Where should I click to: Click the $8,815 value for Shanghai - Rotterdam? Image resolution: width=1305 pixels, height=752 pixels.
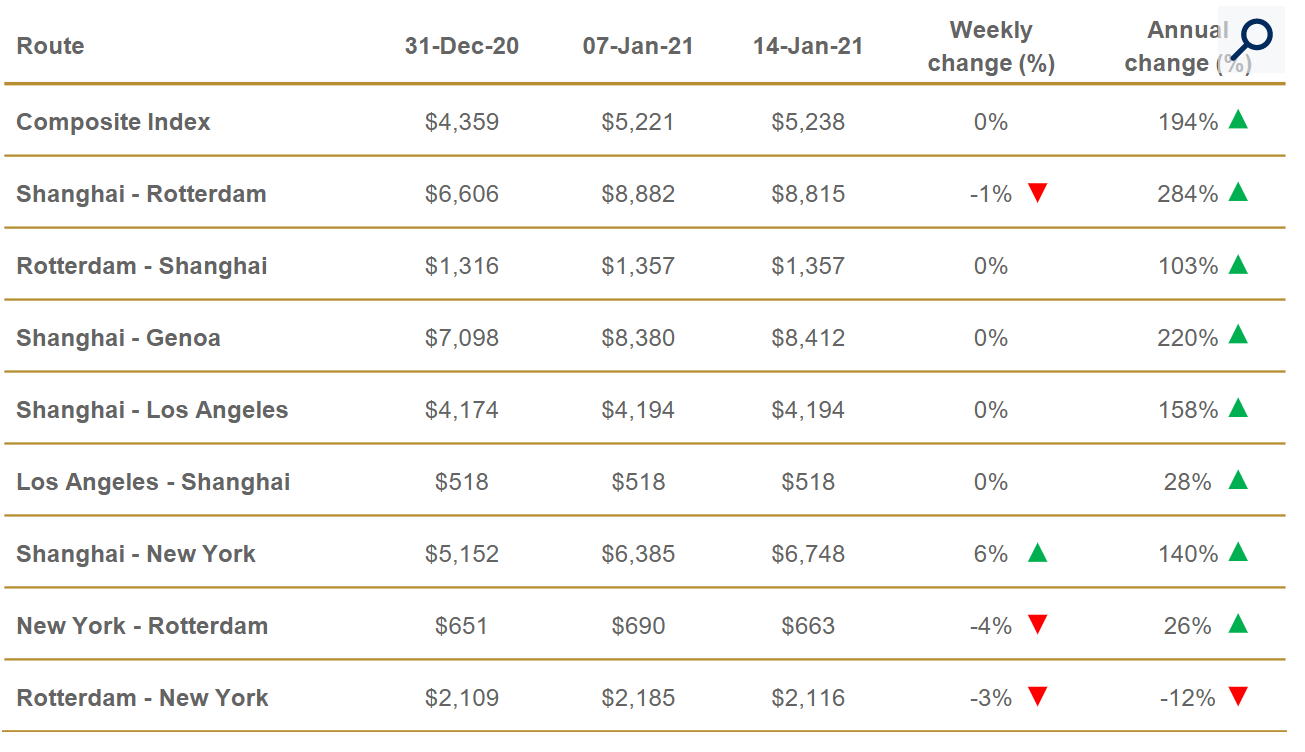point(808,194)
